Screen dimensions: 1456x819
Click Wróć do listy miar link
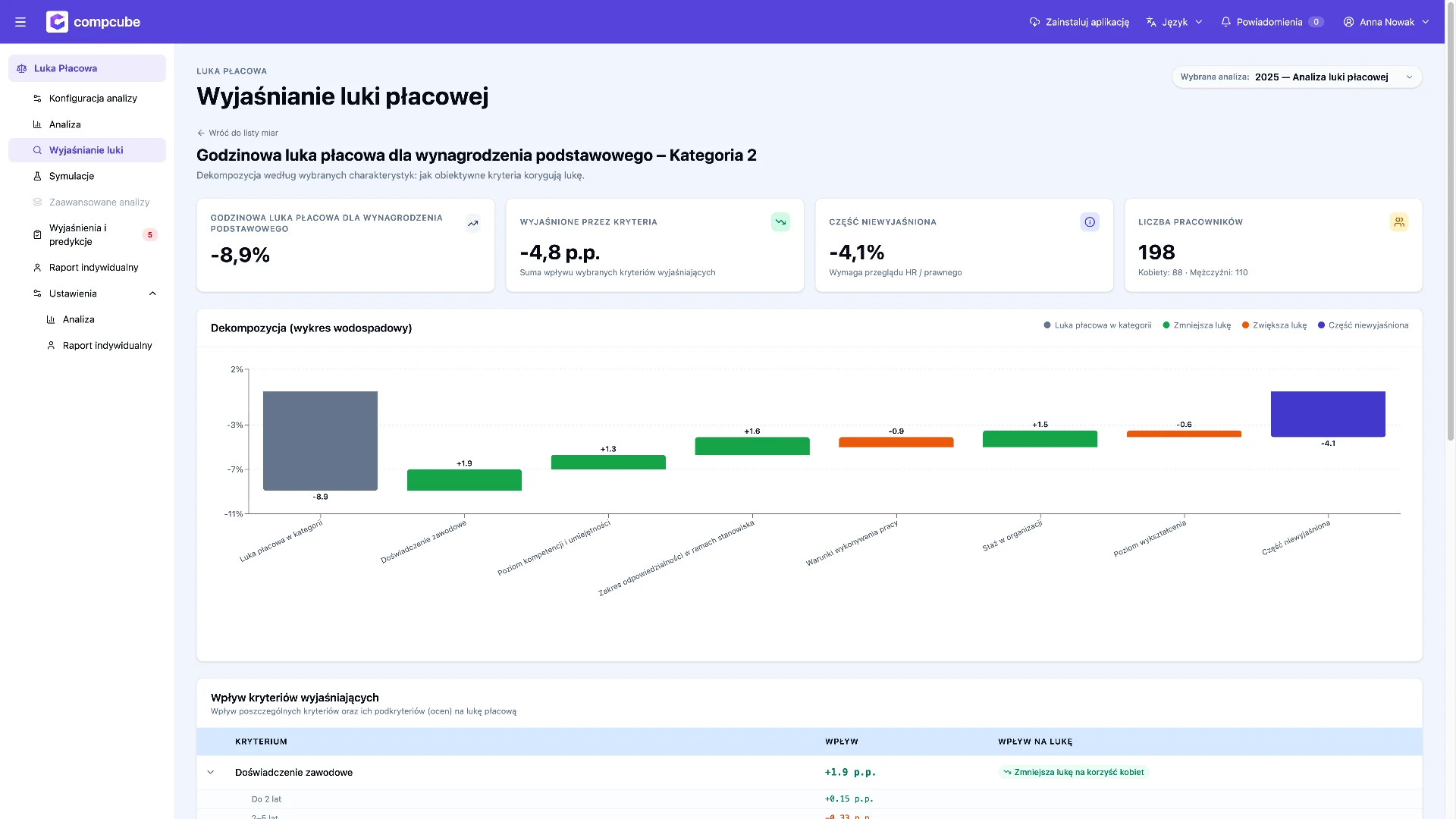(x=237, y=133)
